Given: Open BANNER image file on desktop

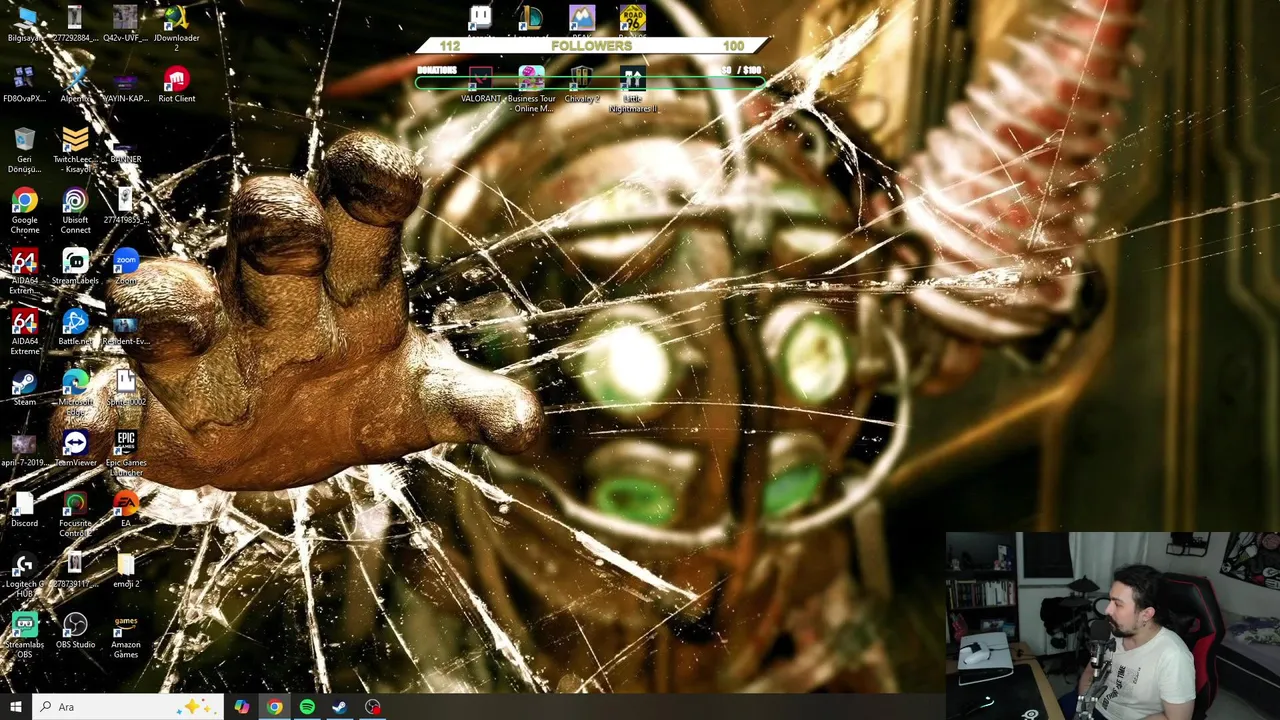Looking at the screenshot, I should click(x=125, y=150).
